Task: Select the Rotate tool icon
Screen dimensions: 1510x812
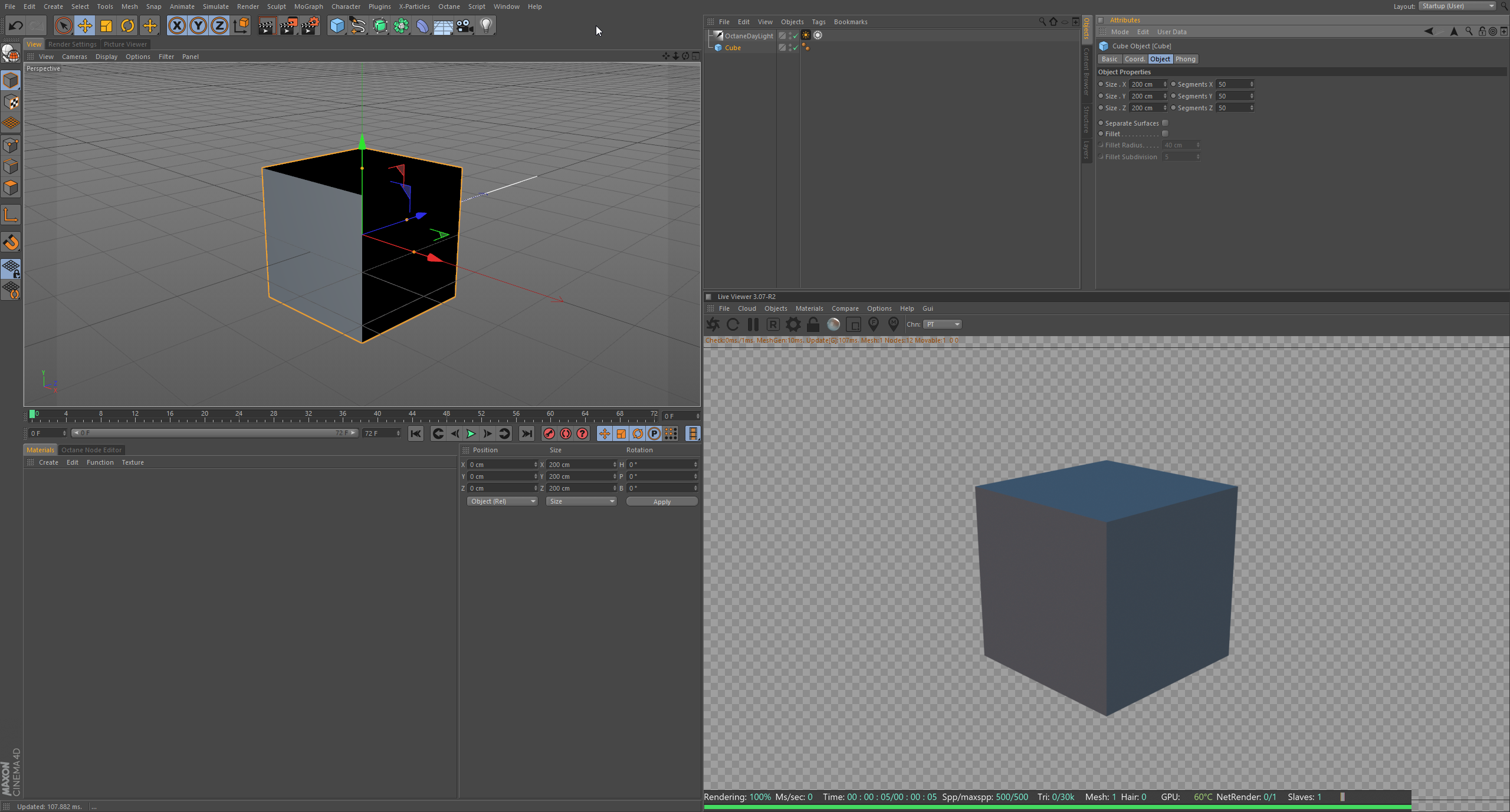Action: tap(127, 25)
